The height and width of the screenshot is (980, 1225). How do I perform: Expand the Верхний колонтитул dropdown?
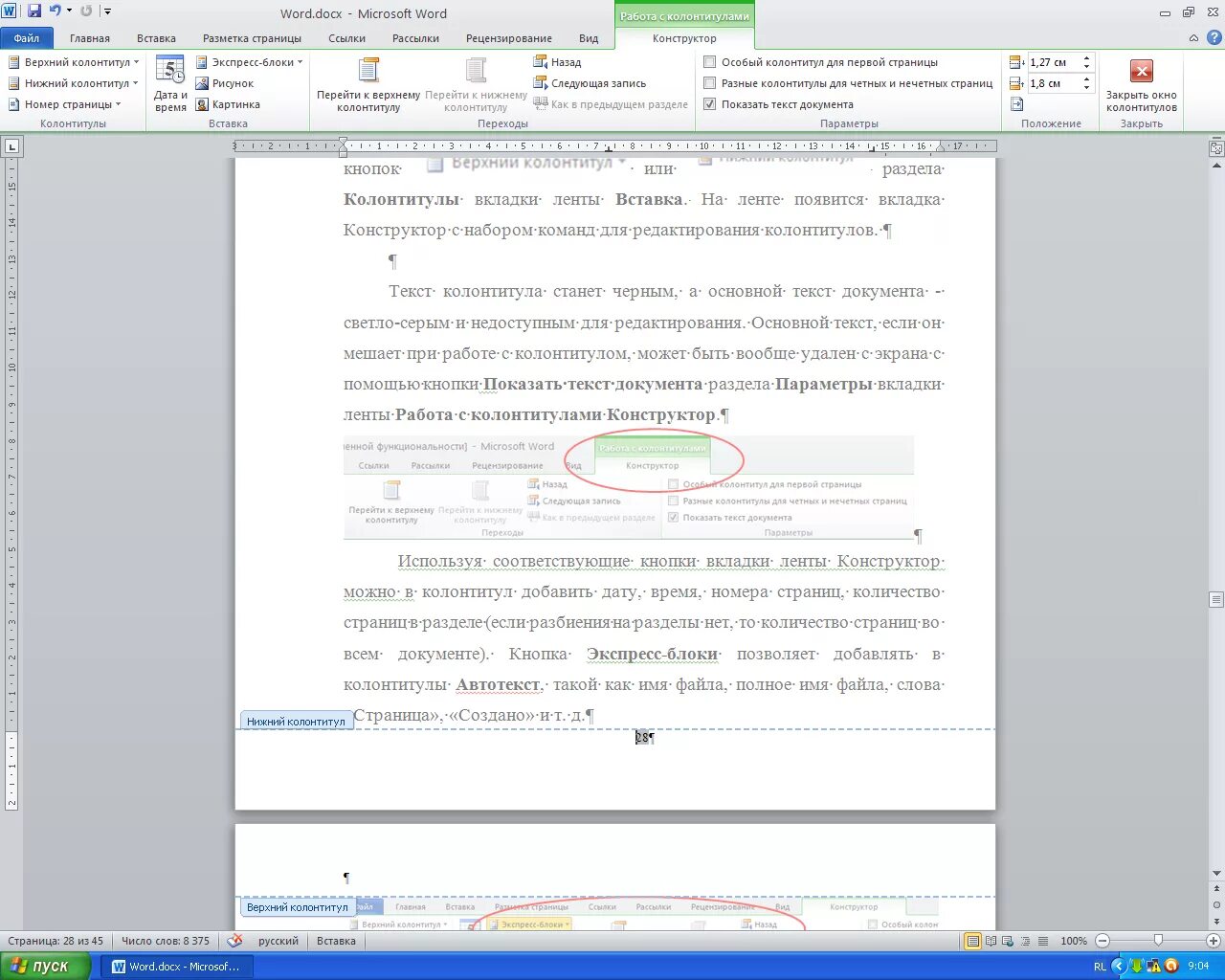pyautogui.click(x=74, y=62)
